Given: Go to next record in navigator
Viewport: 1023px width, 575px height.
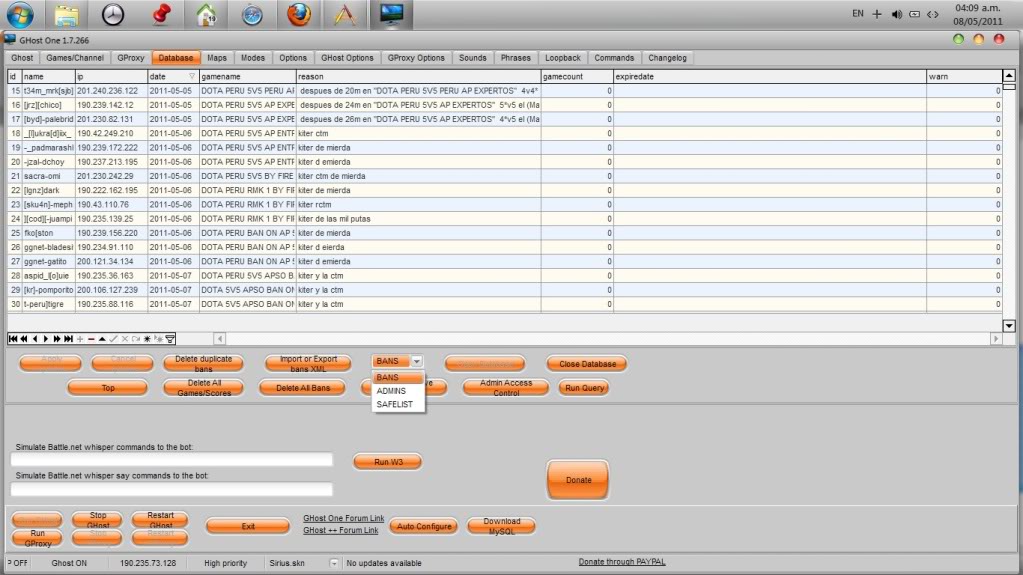Looking at the screenshot, I should point(46,339).
